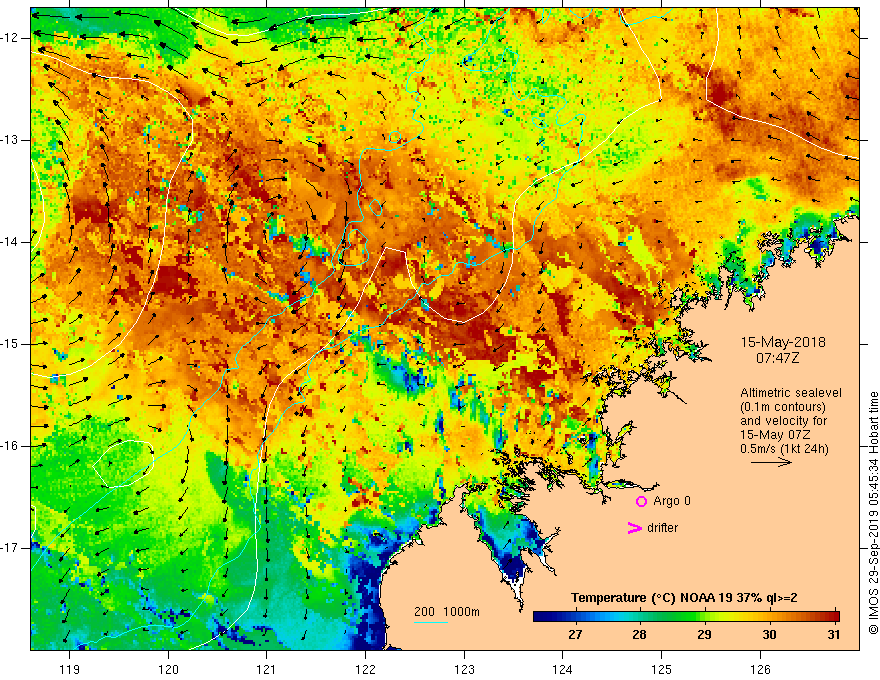This screenshot has height=680, width=880.
Task: Click the latitude axis label -14
Action: pos(10,242)
